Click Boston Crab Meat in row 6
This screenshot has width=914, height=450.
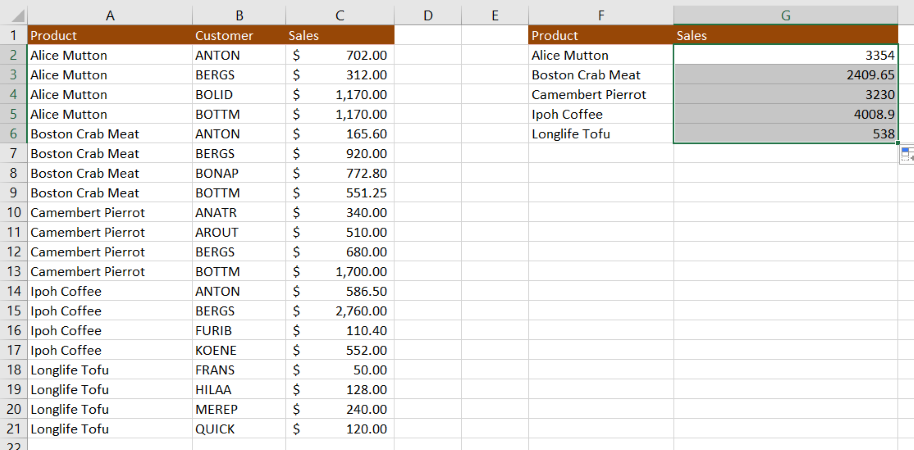coord(110,133)
